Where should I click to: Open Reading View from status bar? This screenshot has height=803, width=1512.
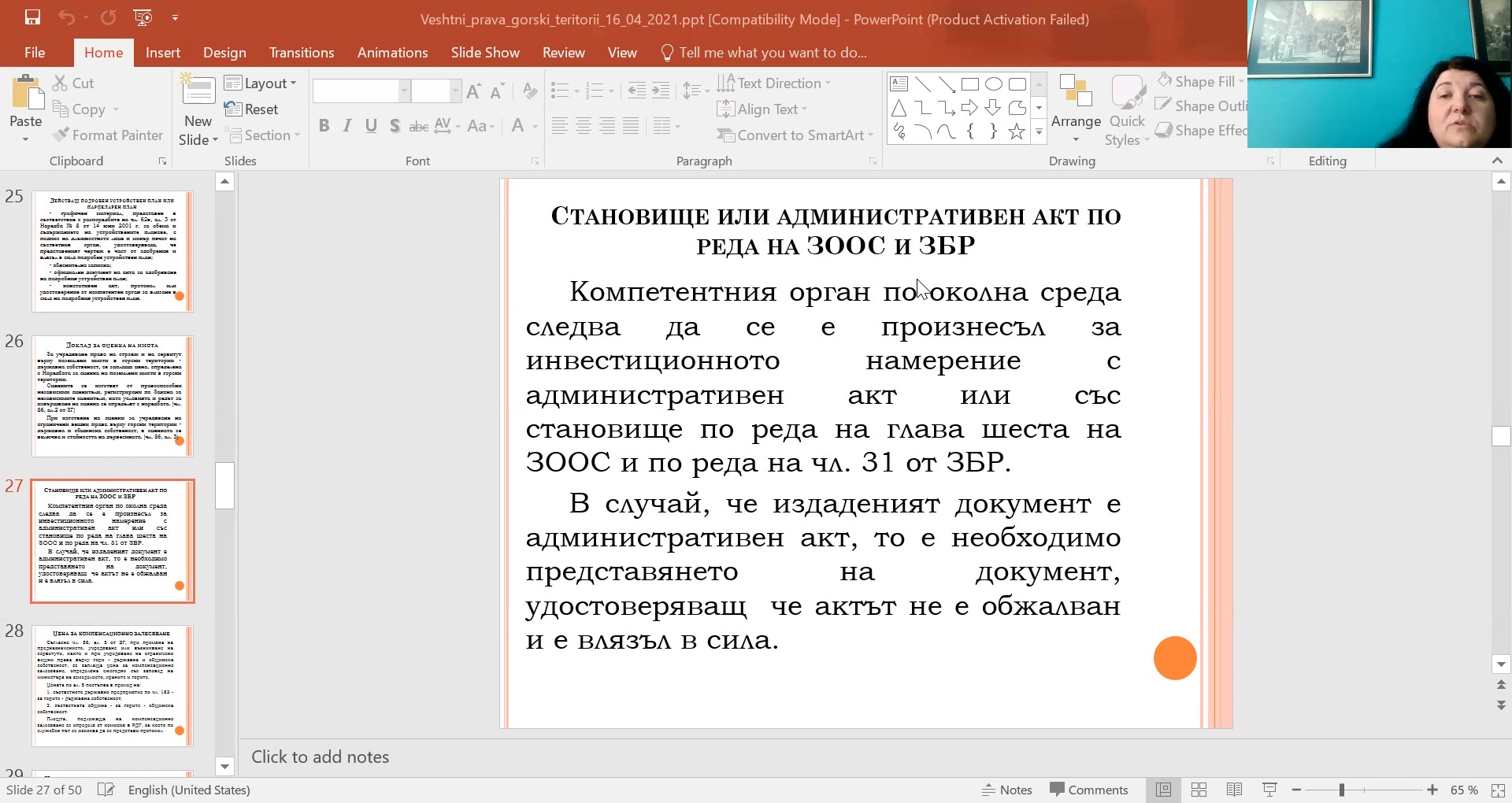click(1234, 790)
